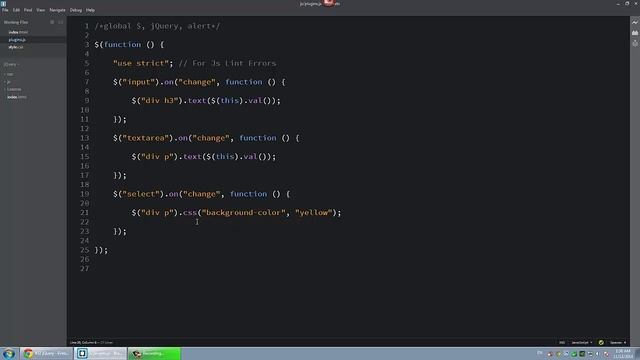Click the EN language indicator in tray
The width and height of the screenshot is (640, 360).
click(540, 353)
